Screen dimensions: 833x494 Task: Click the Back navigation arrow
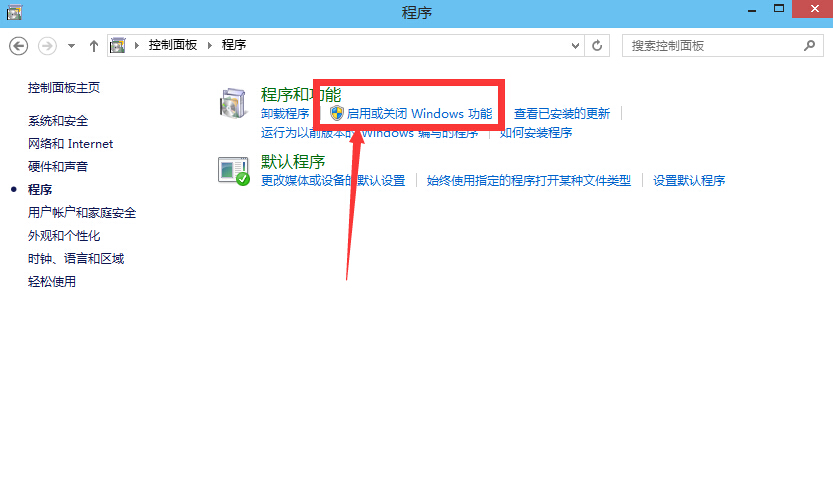[x=19, y=46]
